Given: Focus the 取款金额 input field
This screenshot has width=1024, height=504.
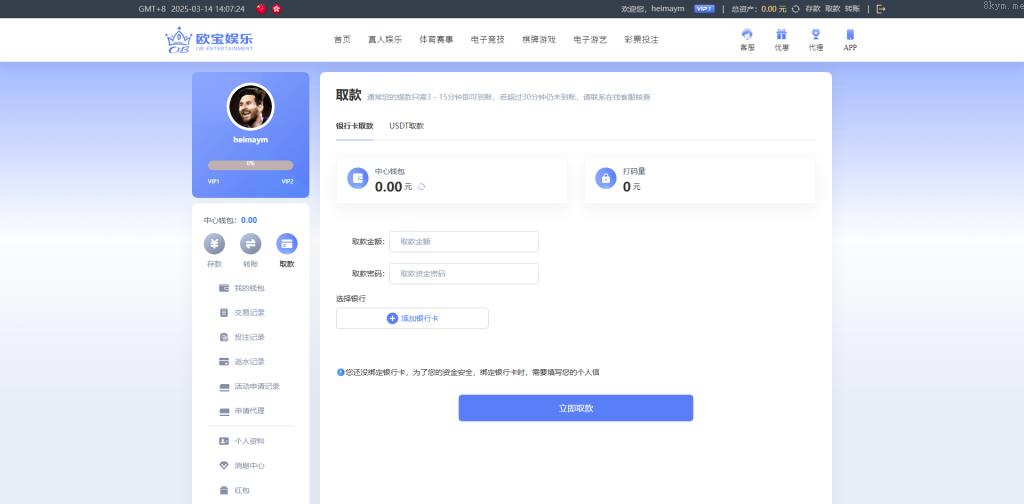Looking at the screenshot, I should [x=463, y=241].
